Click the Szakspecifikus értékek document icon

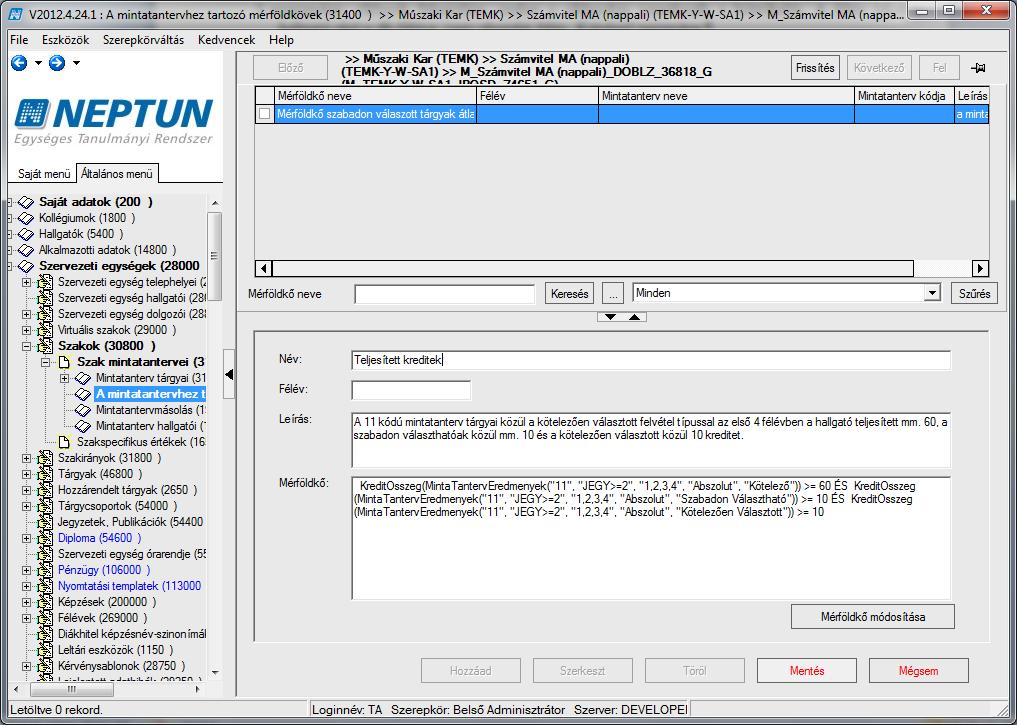click(64, 442)
